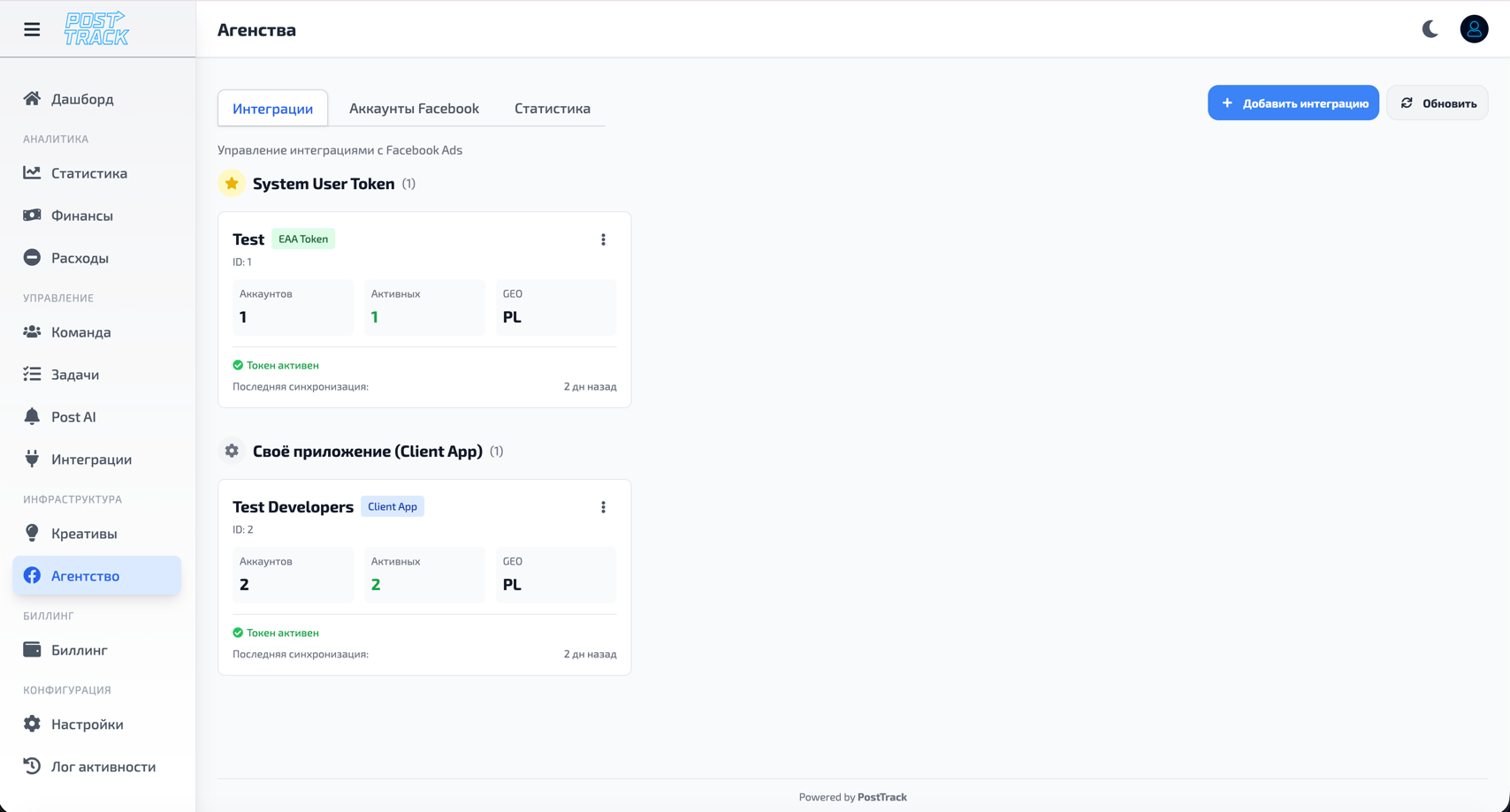Toggle dark mode with the moon icon
Screen dimensions: 1510x812
point(1430,28)
